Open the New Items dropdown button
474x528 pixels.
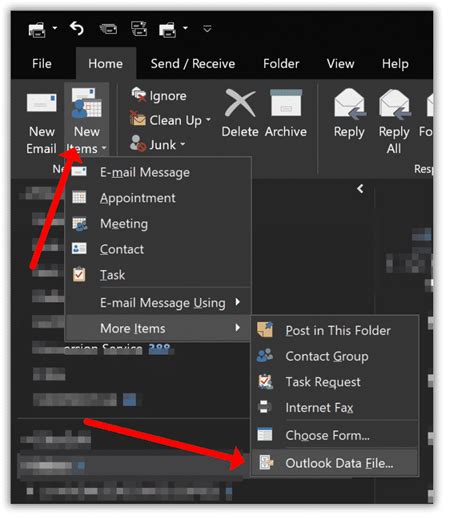(x=87, y=120)
